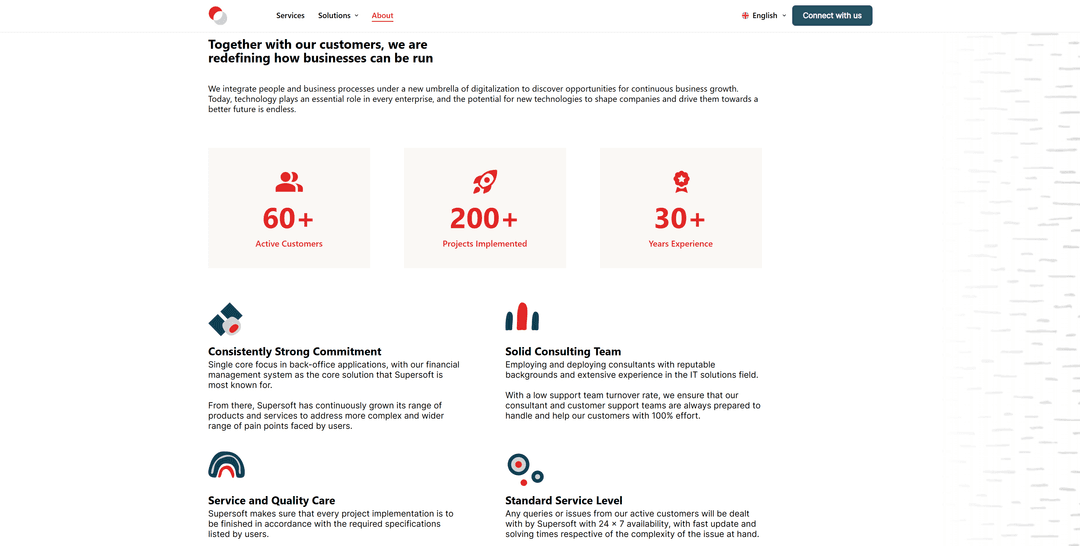Click the Supersoft logo in header
1080x546 pixels.
tap(218, 15)
